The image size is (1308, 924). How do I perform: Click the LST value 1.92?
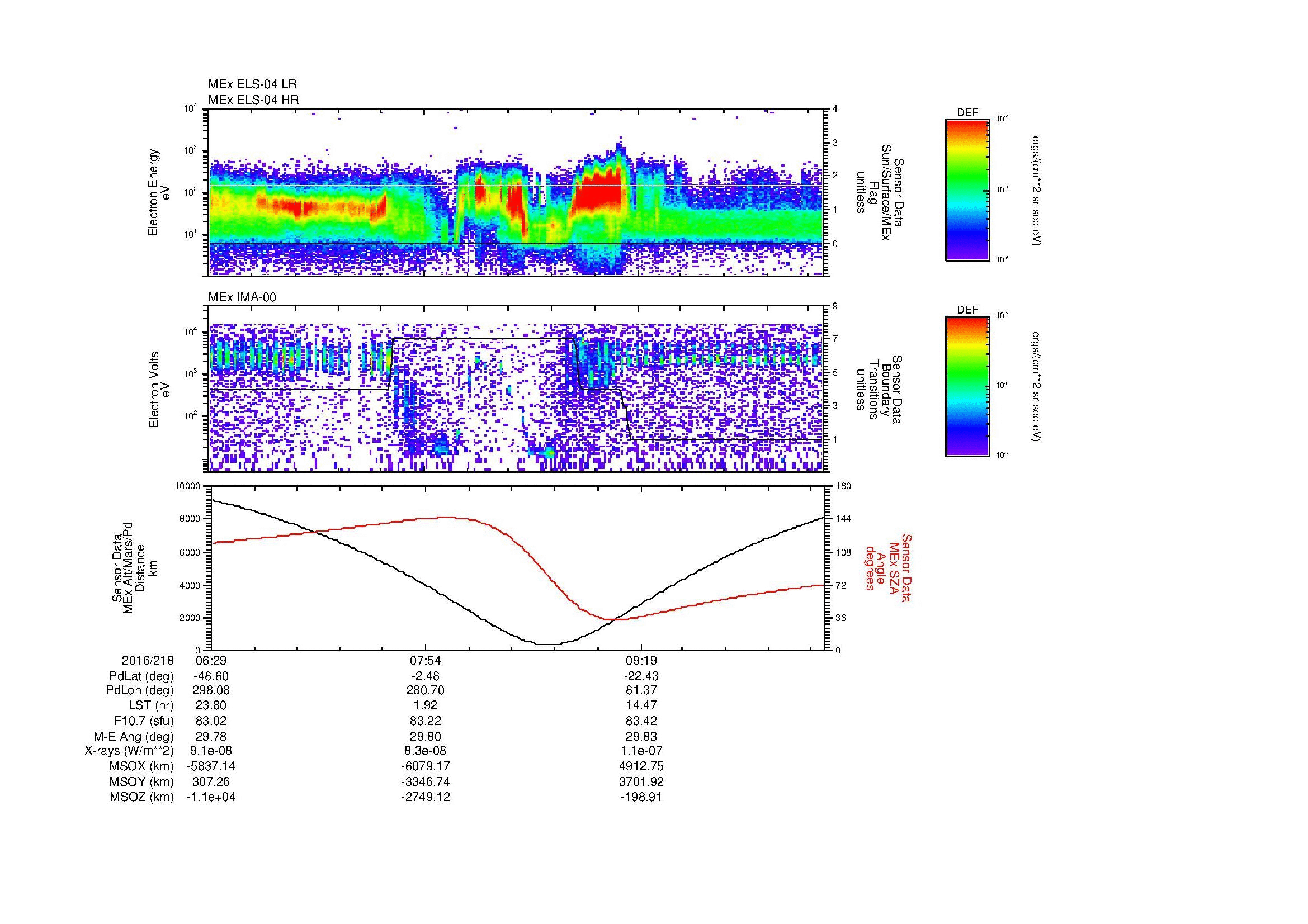tap(426, 705)
